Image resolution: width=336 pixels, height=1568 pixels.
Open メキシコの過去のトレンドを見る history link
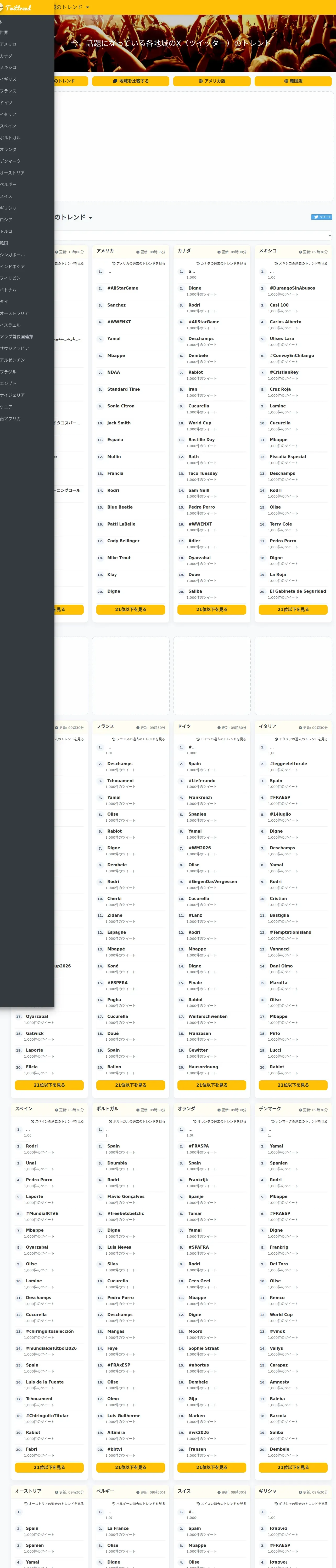click(301, 264)
